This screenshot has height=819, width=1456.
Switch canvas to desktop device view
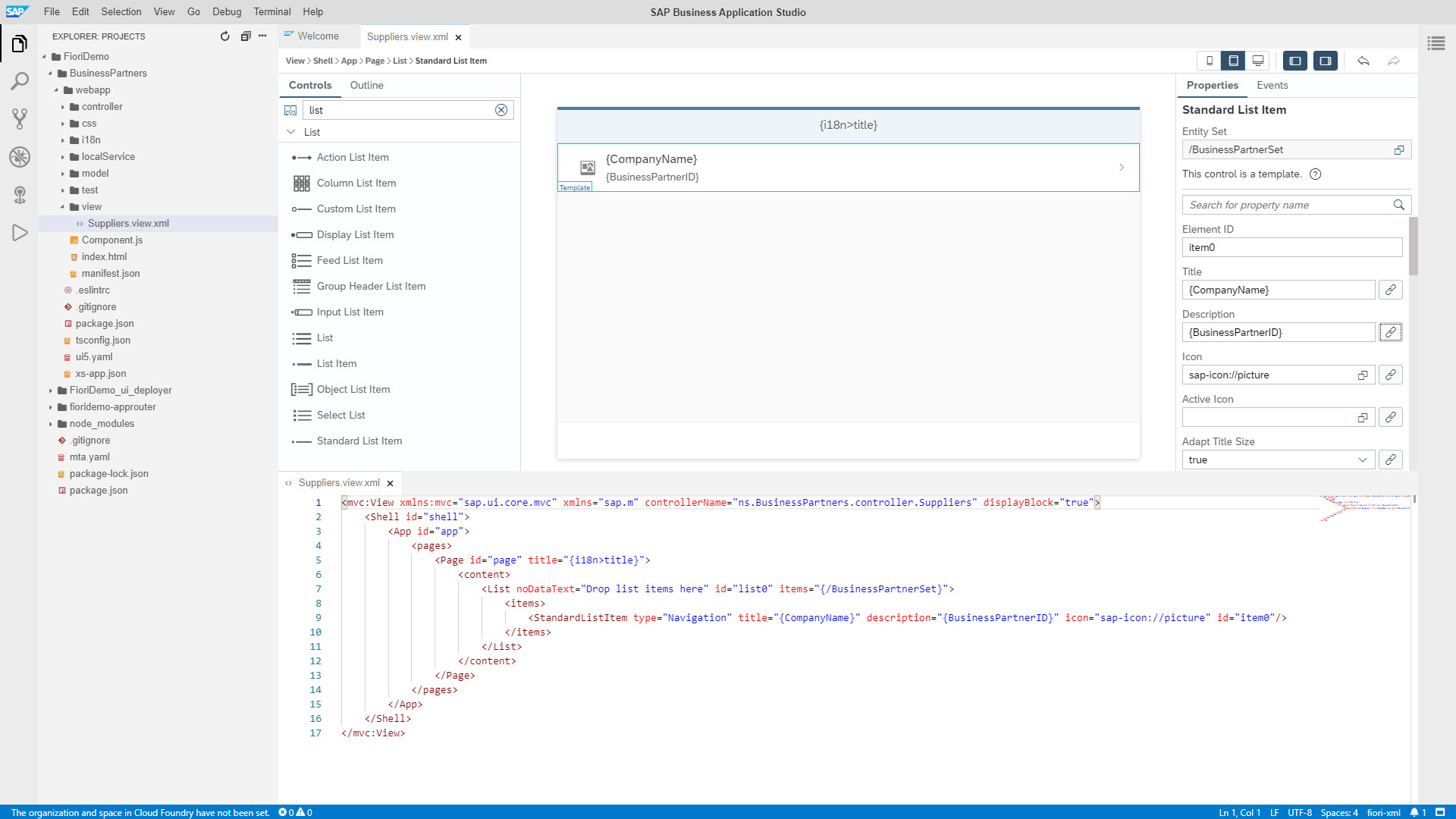tap(1258, 61)
